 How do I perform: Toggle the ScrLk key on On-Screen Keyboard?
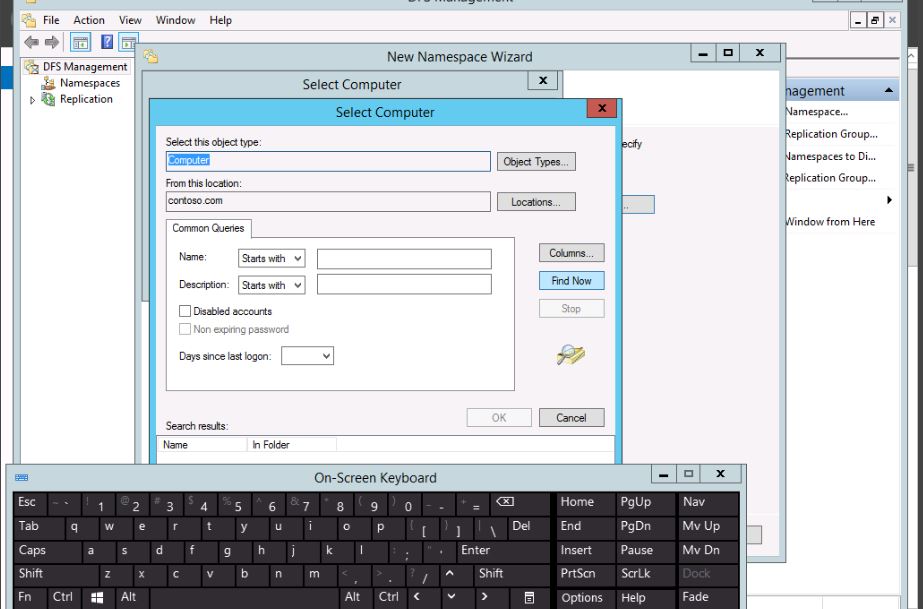(x=645, y=574)
